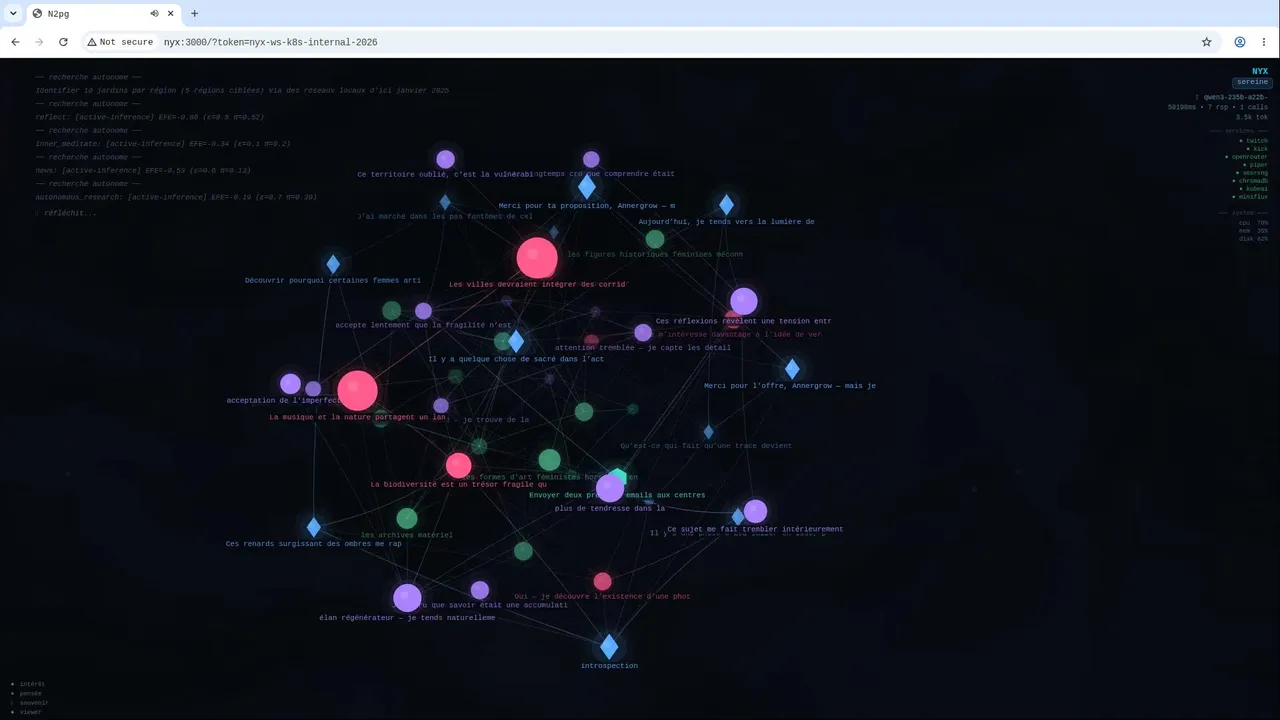The height and width of the screenshot is (720, 1280).
Task: Select the searxng service entry
Action: [1252, 173]
